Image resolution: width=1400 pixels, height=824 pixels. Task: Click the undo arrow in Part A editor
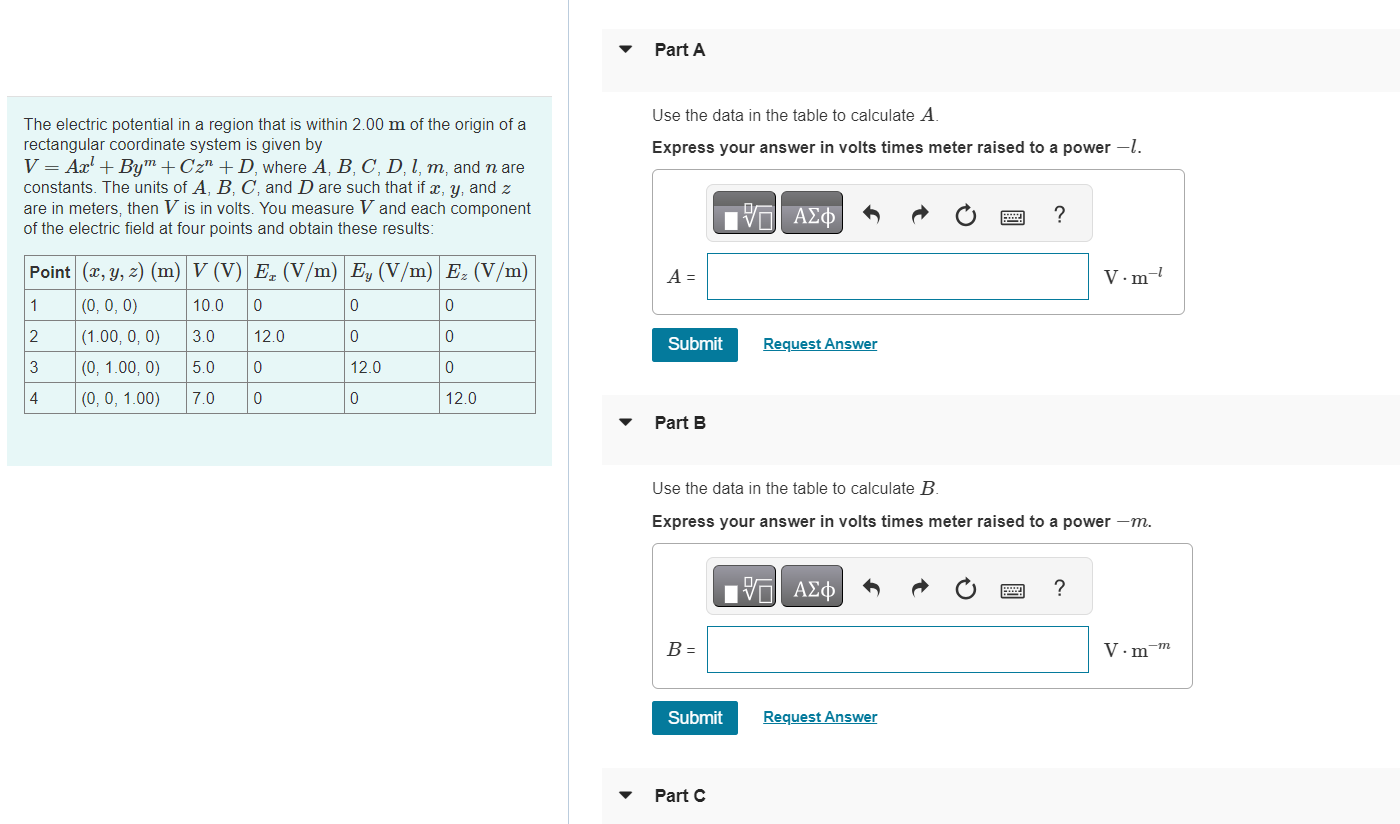click(871, 212)
